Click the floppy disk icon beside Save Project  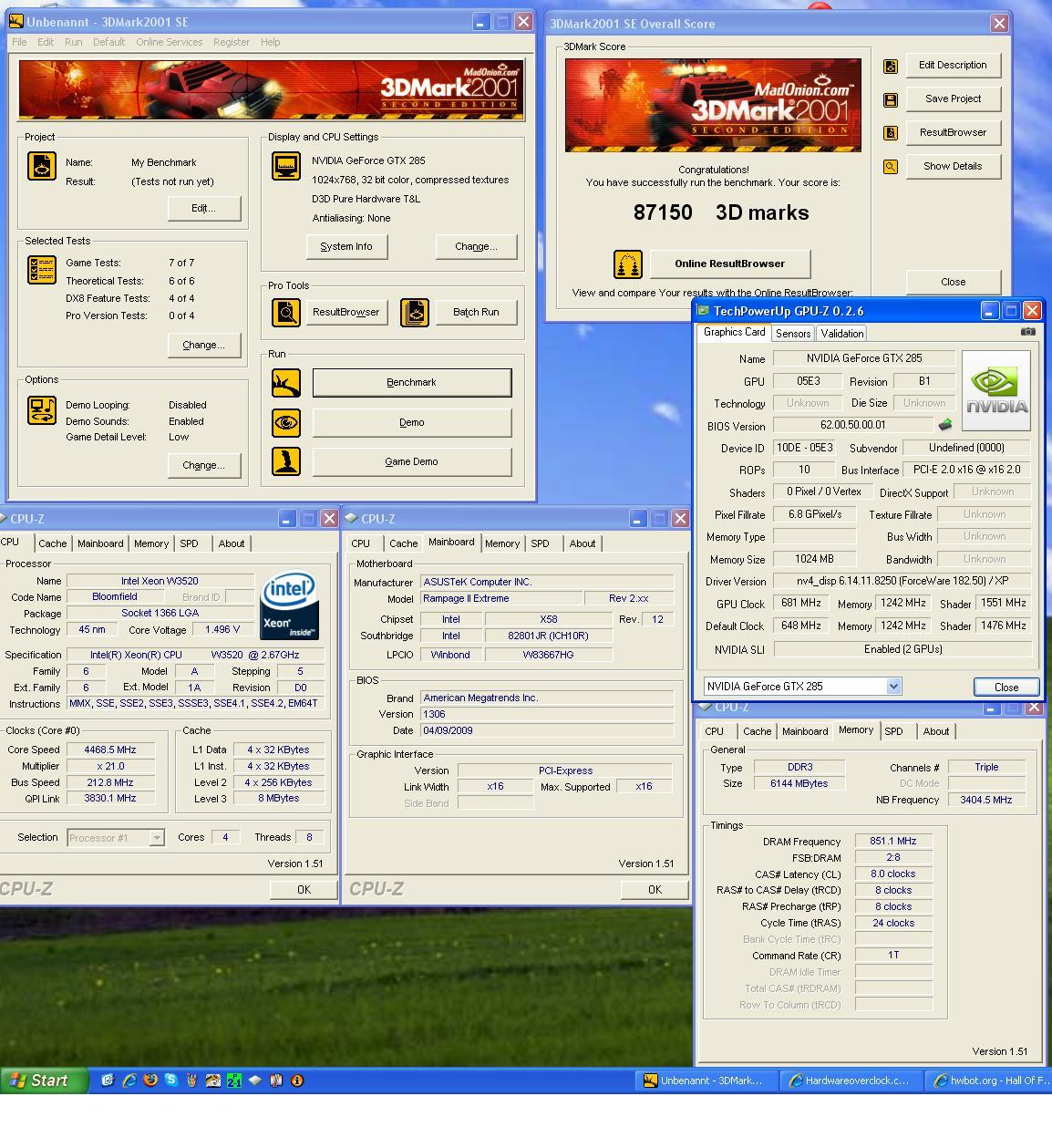pyautogui.click(x=891, y=99)
